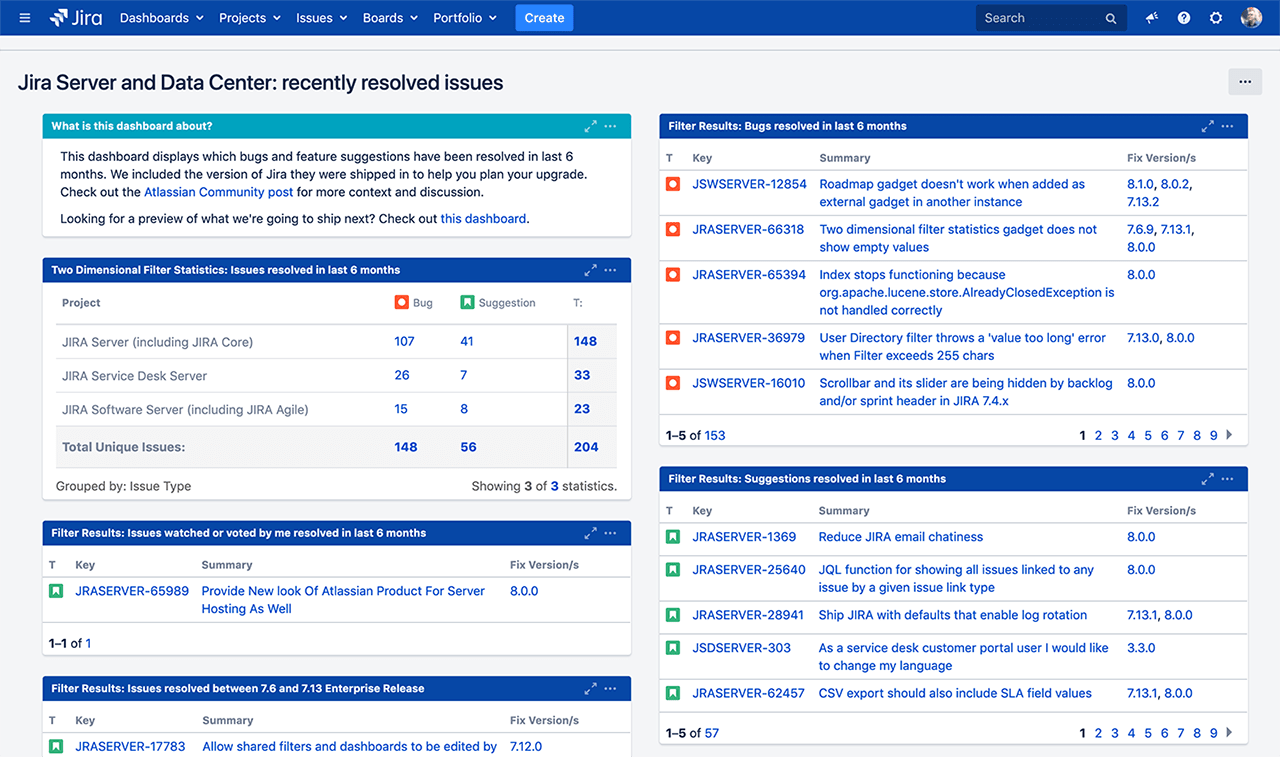Maximize the 'Issues resolved between 7.6 and 7.13' gadget
This screenshot has width=1280, height=757.
(x=591, y=689)
